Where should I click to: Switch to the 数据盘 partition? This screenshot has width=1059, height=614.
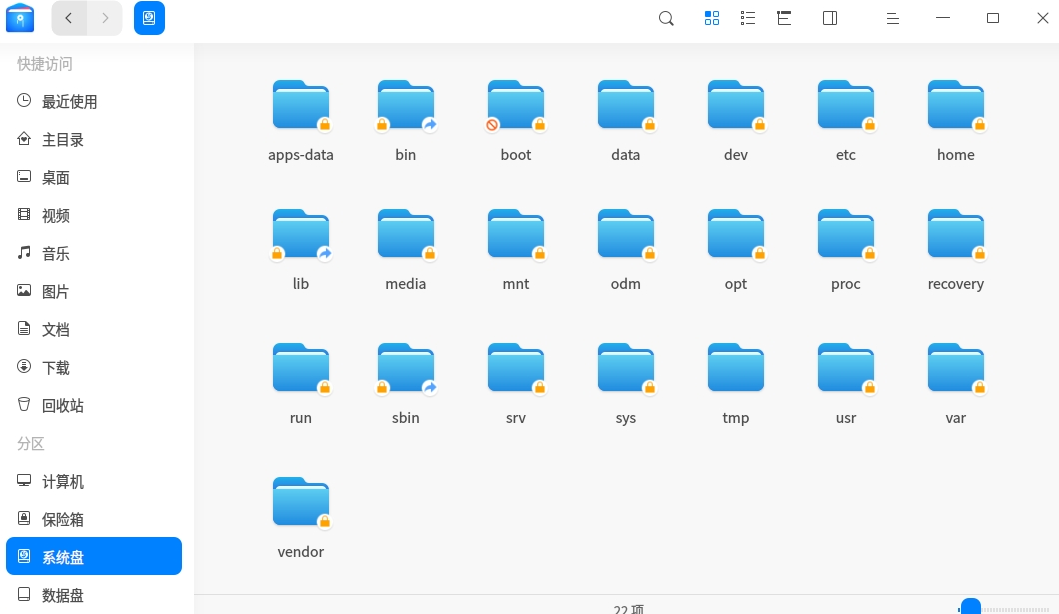62,595
